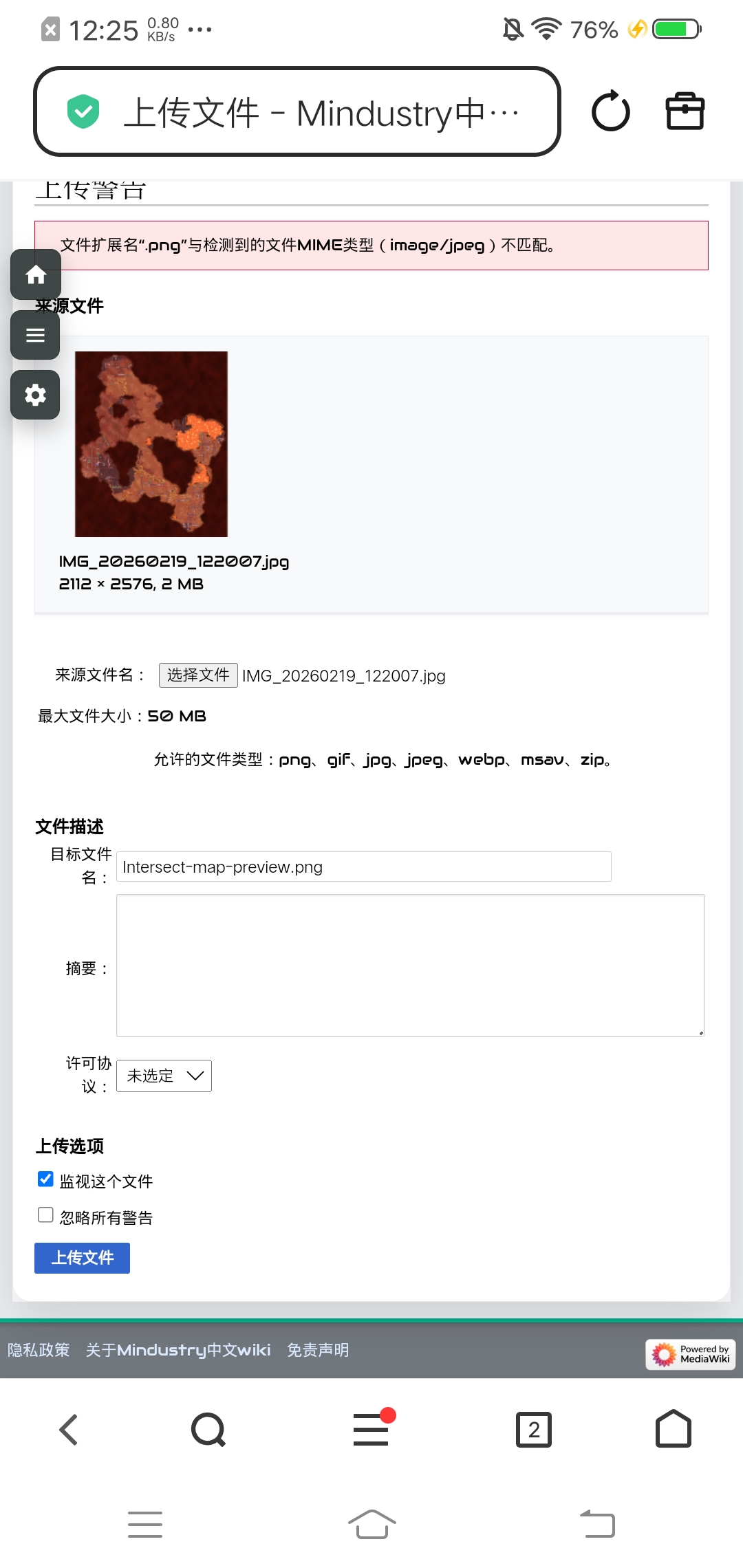Screen dimensions: 743x1568
Task: Click the blue 上传文件 button
Action: 82,1258
